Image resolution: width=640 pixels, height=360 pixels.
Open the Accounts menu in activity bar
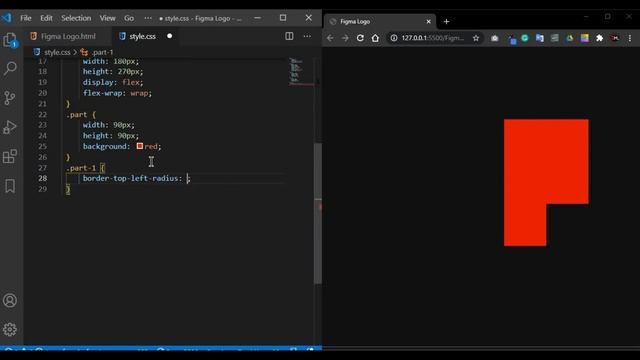point(10,300)
